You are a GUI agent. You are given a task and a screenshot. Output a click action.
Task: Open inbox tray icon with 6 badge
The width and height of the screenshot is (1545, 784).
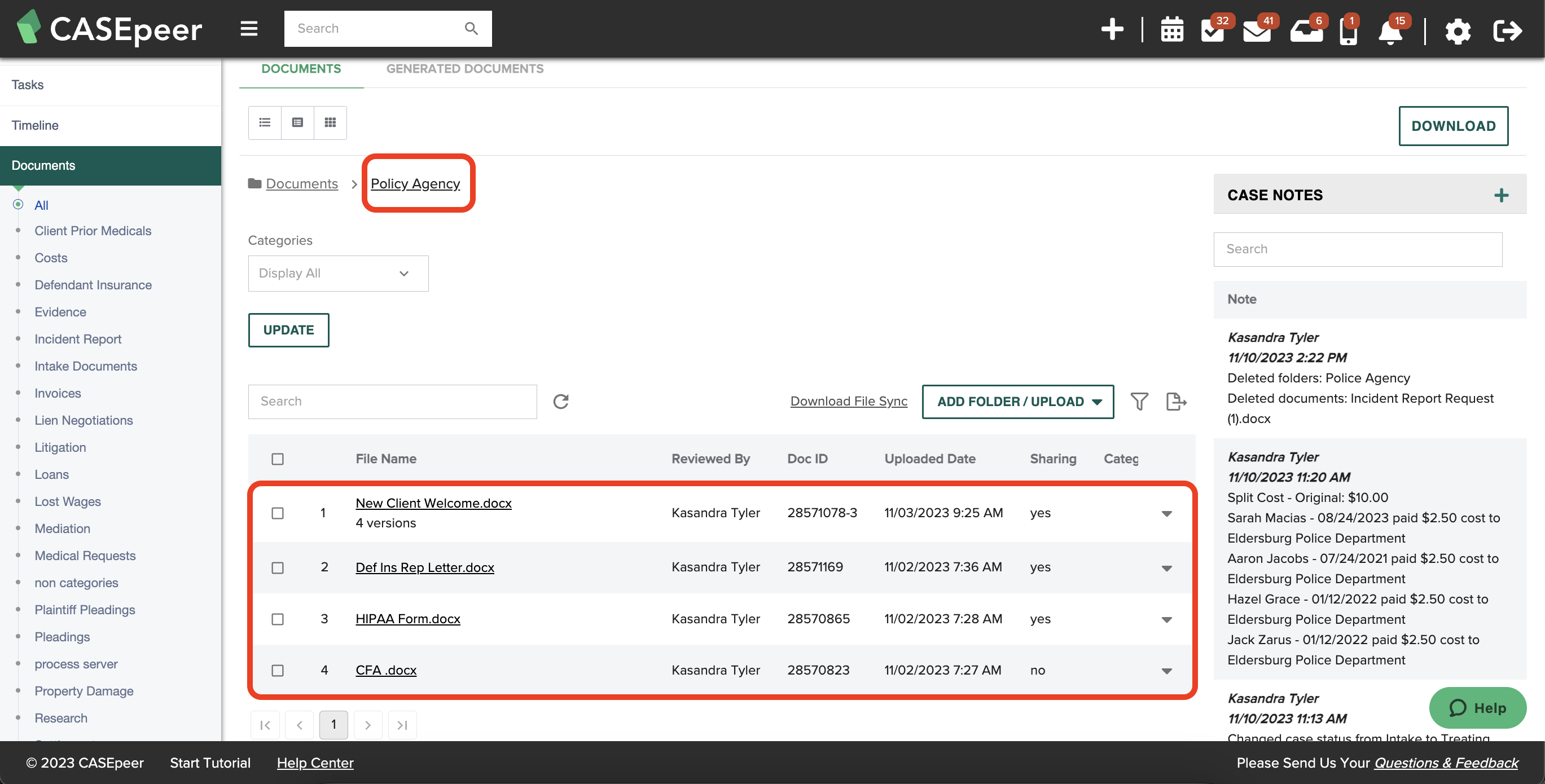[x=1306, y=31]
